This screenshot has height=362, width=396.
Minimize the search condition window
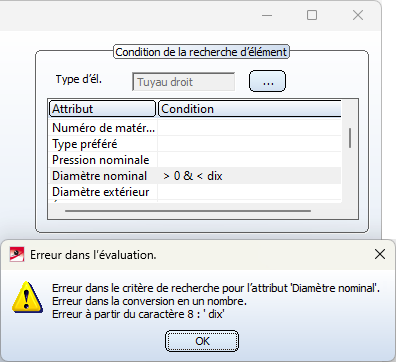coord(267,15)
